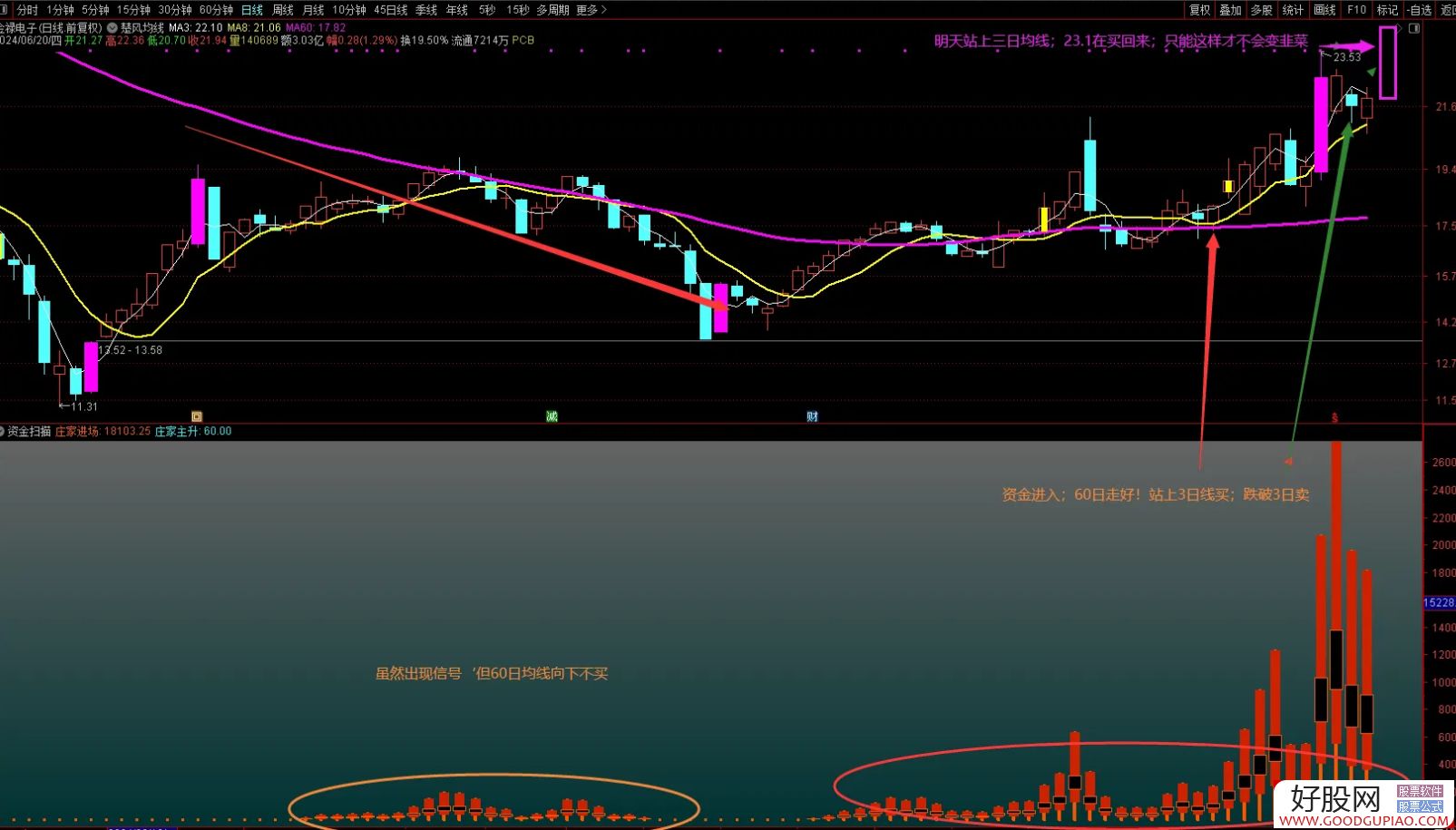This screenshot has width=1456, height=830.
Task: Click the 13.52 - 13.58 gap label
Action: [131, 350]
